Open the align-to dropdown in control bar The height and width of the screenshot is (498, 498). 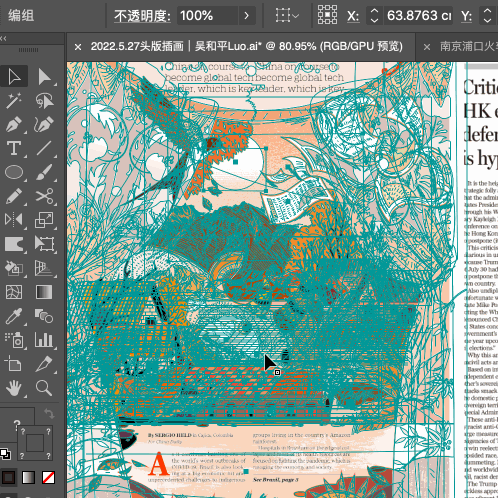pos(287,16)
